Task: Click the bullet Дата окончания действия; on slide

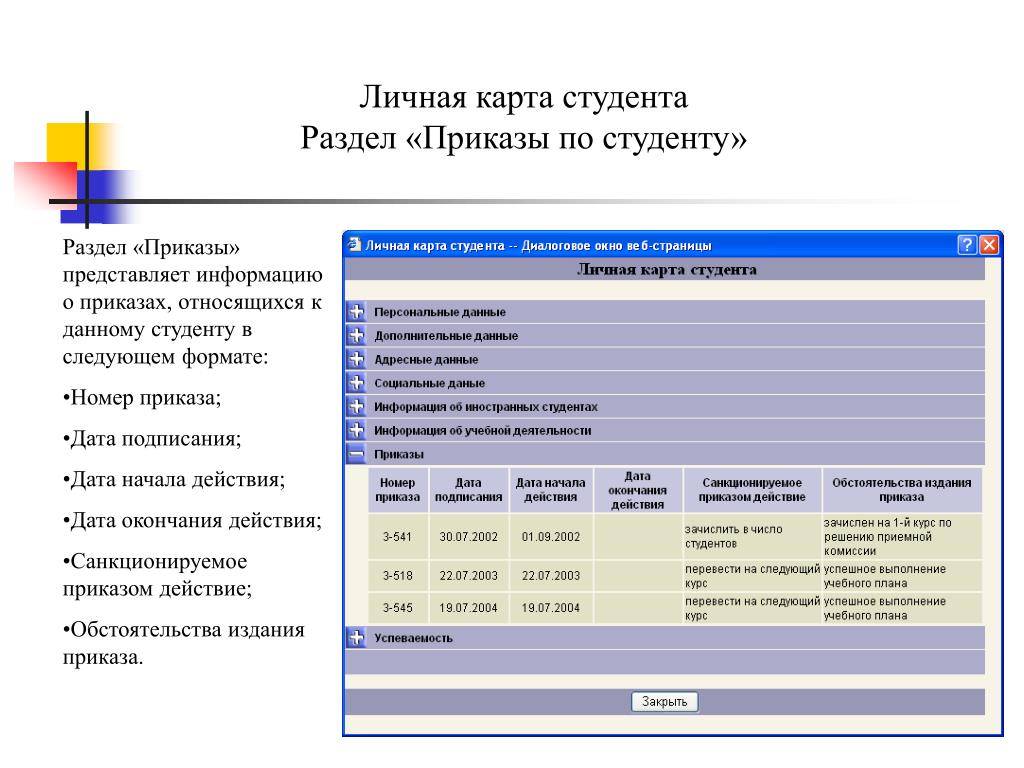Action: [192, 520]
